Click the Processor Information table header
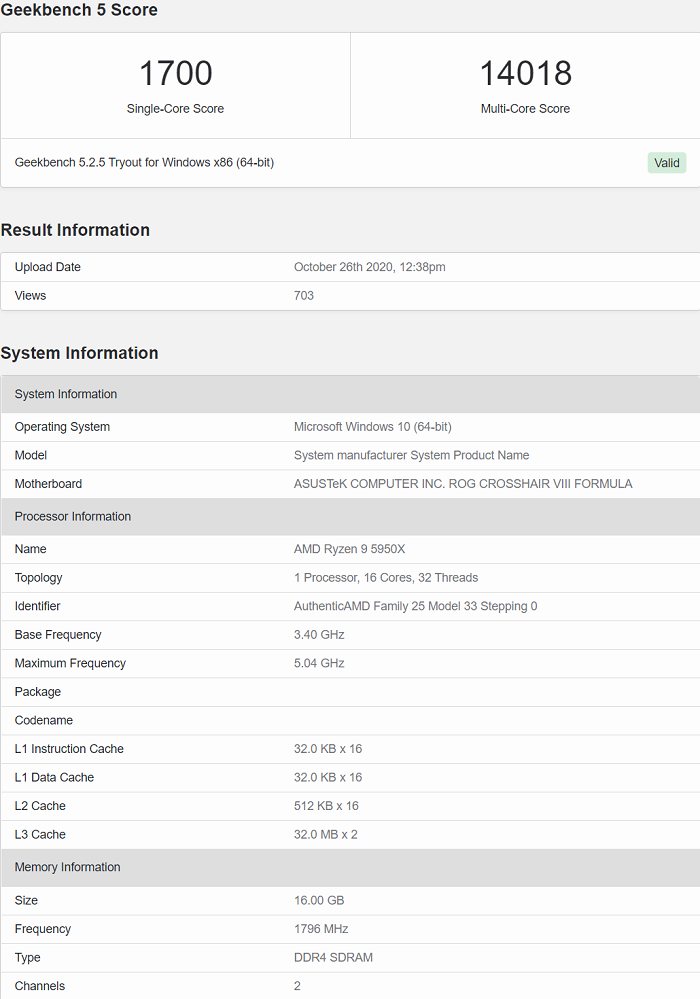The image size is (700, 999). coord(73,517)
